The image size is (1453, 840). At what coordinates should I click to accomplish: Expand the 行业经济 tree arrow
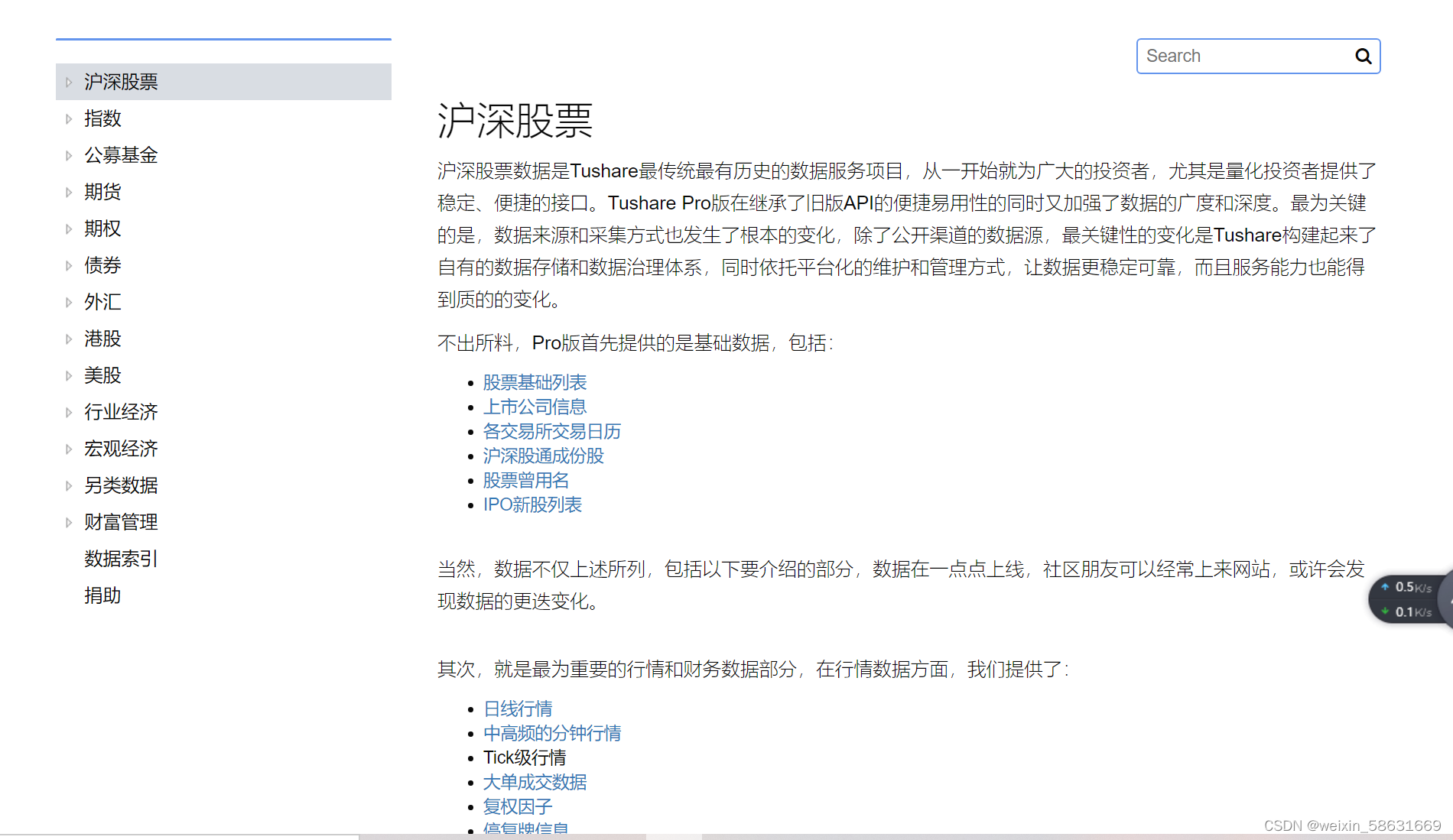pyautogui.click(x=69, y=412)
